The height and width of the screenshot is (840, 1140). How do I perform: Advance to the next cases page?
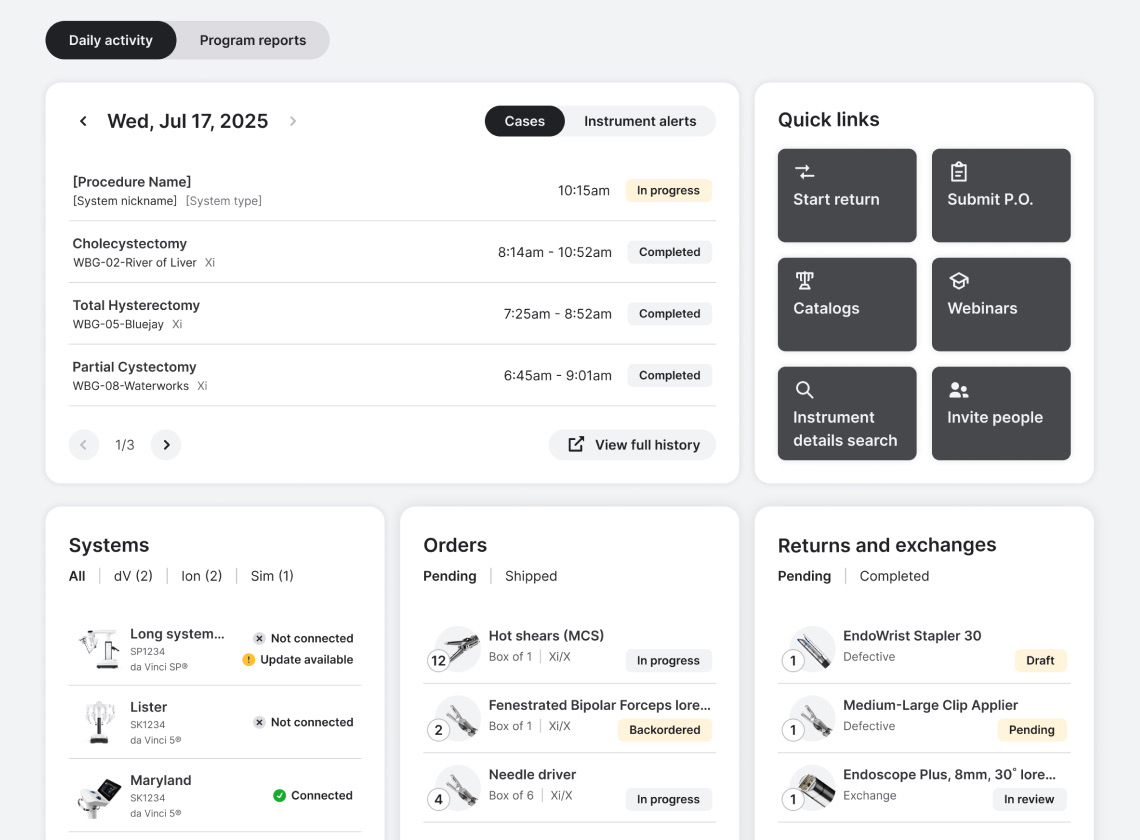(x=166, y=444)
